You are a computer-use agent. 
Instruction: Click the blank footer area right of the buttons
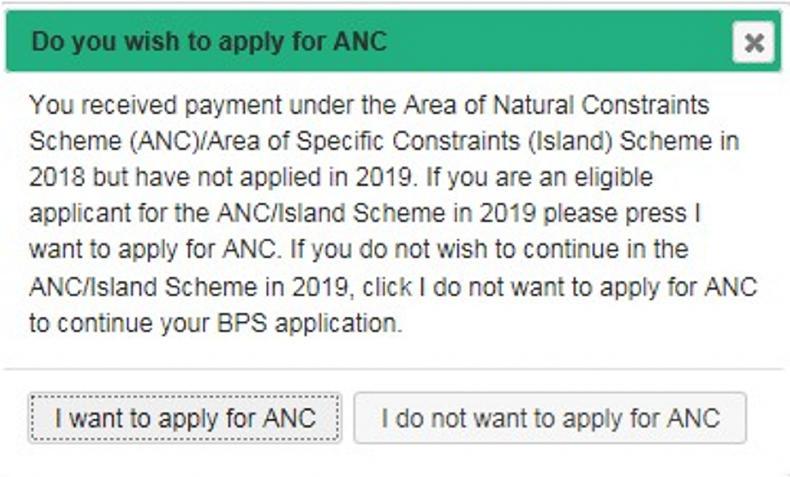[768, 417]
